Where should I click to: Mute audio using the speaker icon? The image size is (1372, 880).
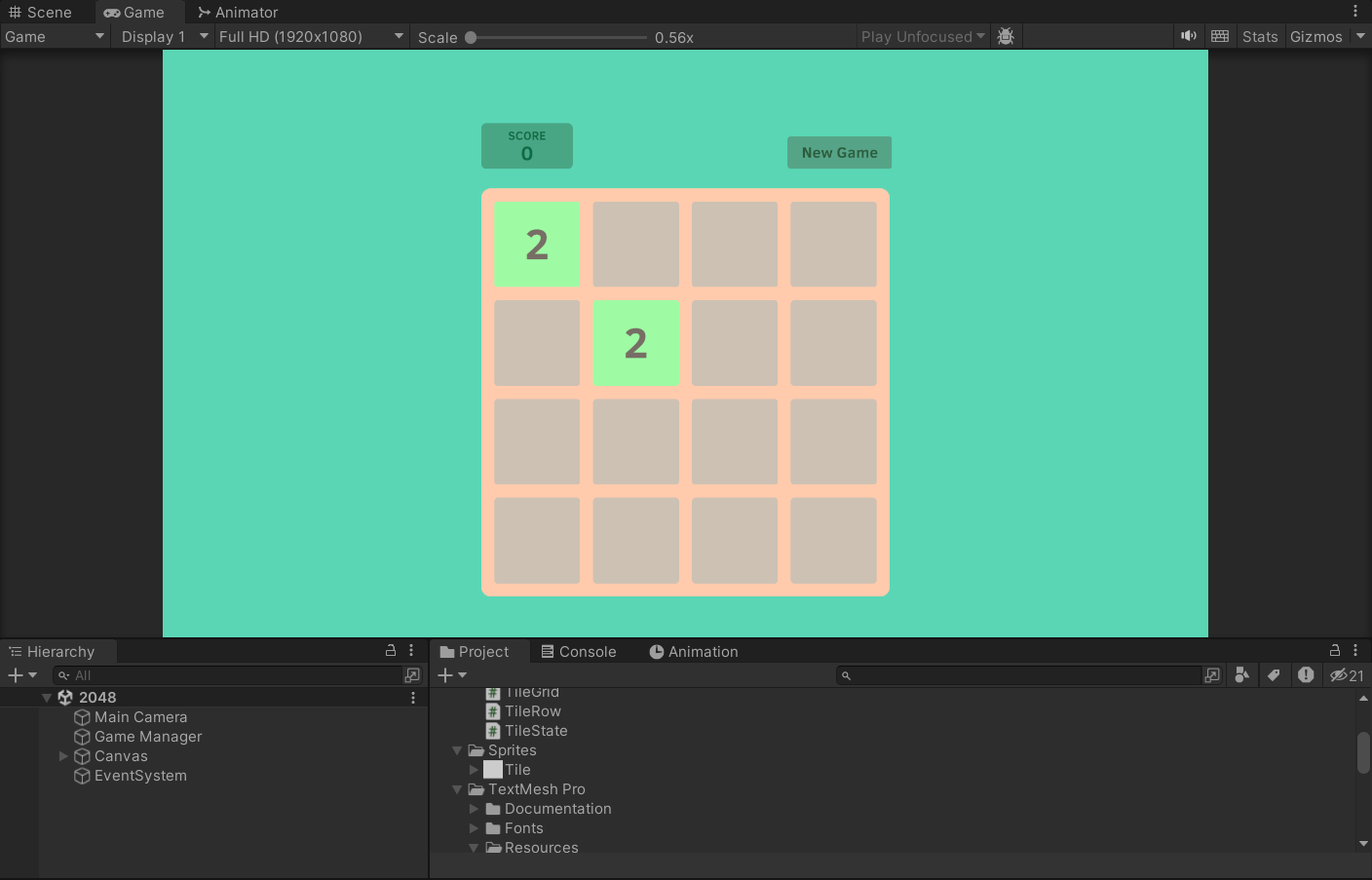point(1189,36)
